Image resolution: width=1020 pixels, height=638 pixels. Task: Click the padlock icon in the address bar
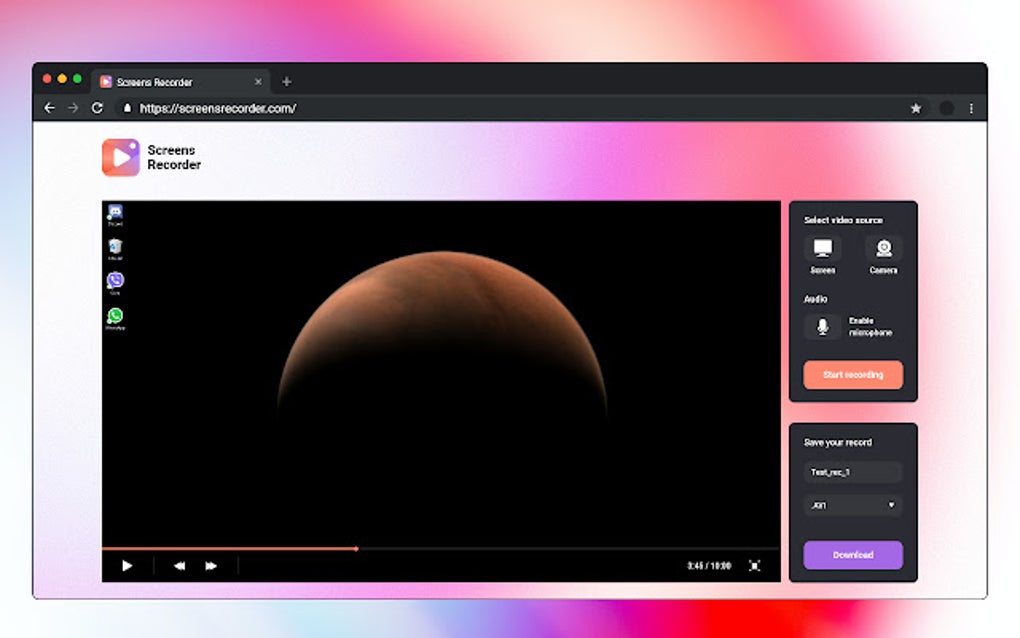[128, 108]
